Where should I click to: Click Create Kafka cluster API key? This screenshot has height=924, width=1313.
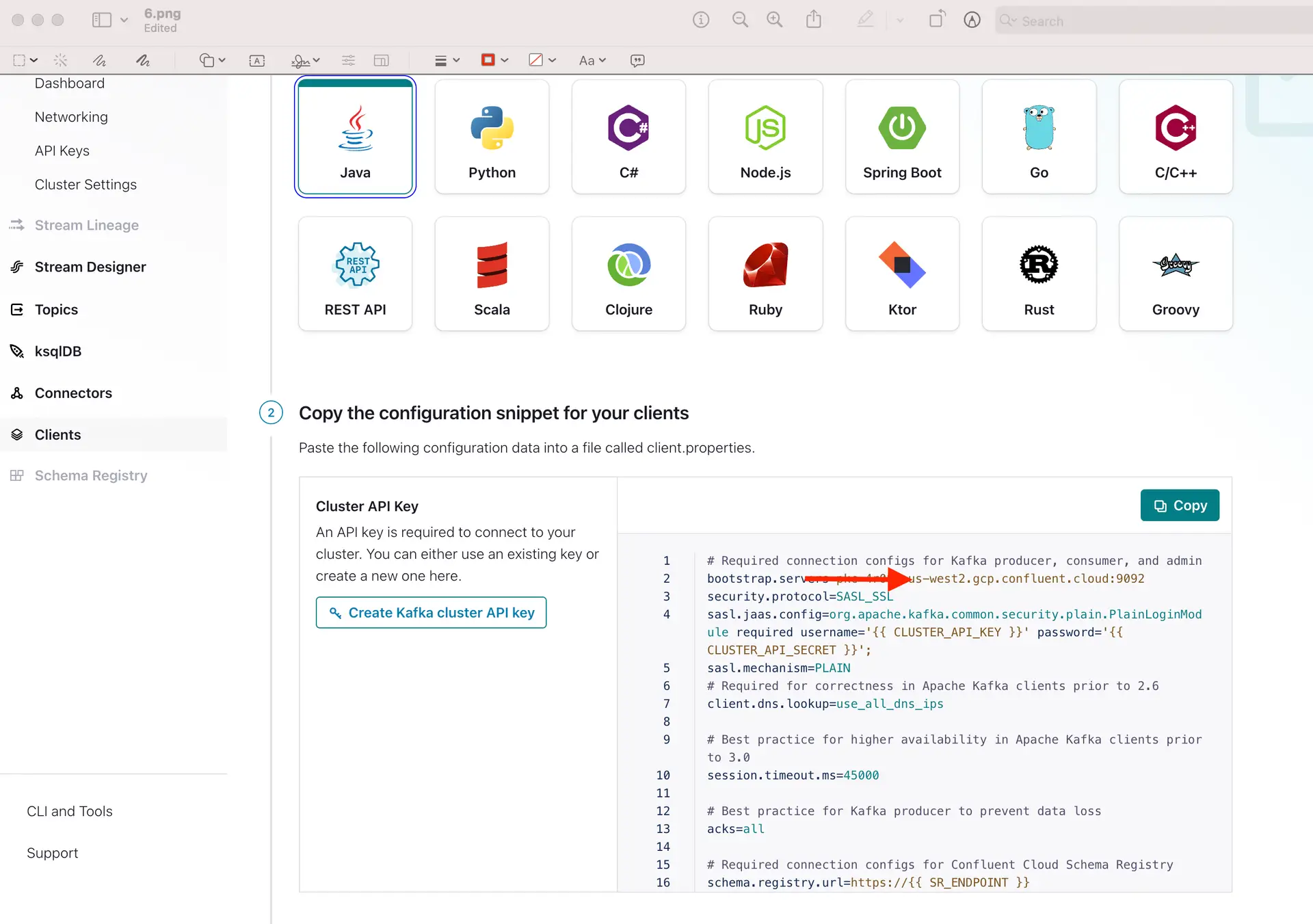coord(431,613)
